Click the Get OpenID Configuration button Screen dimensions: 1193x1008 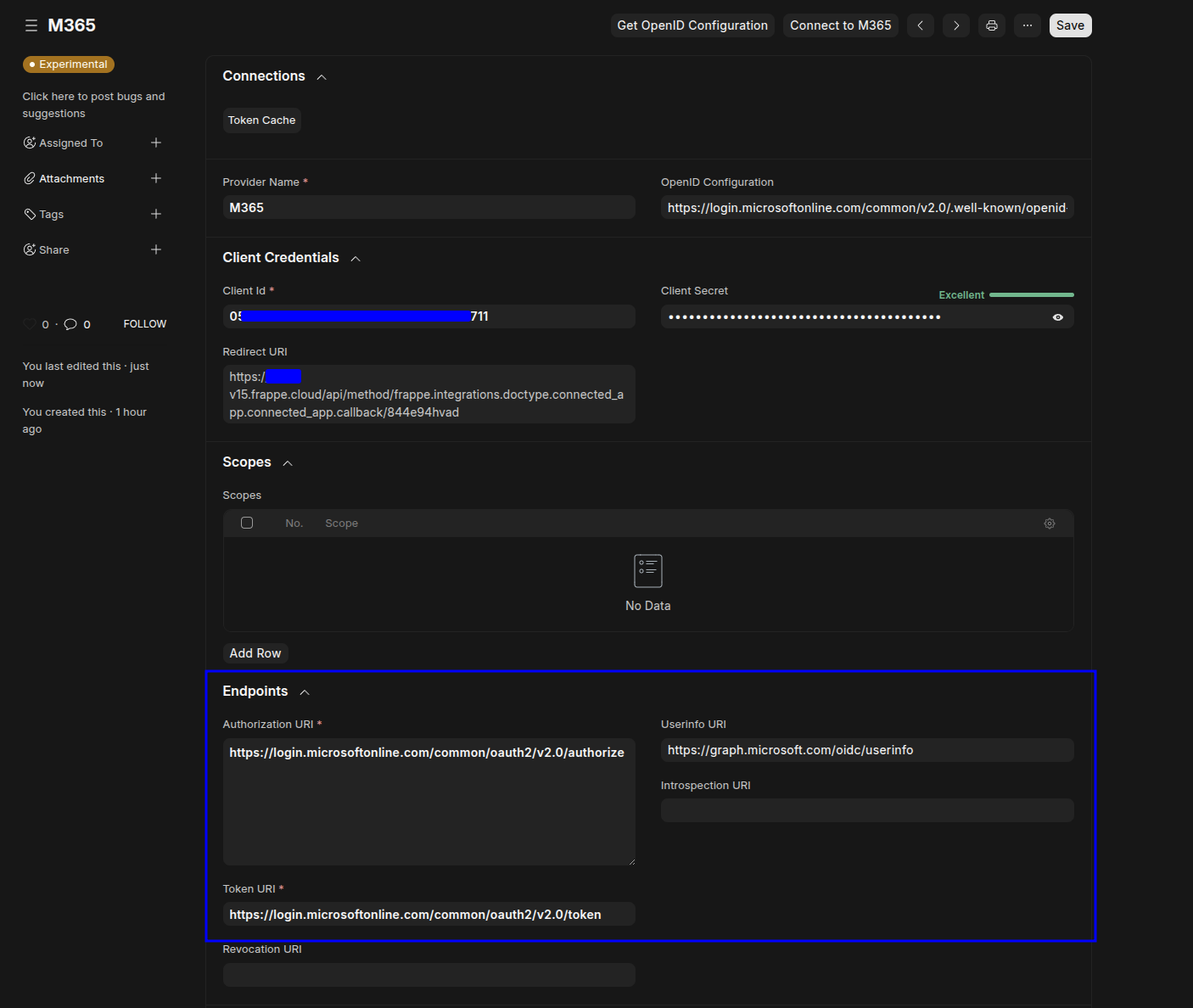692,25
